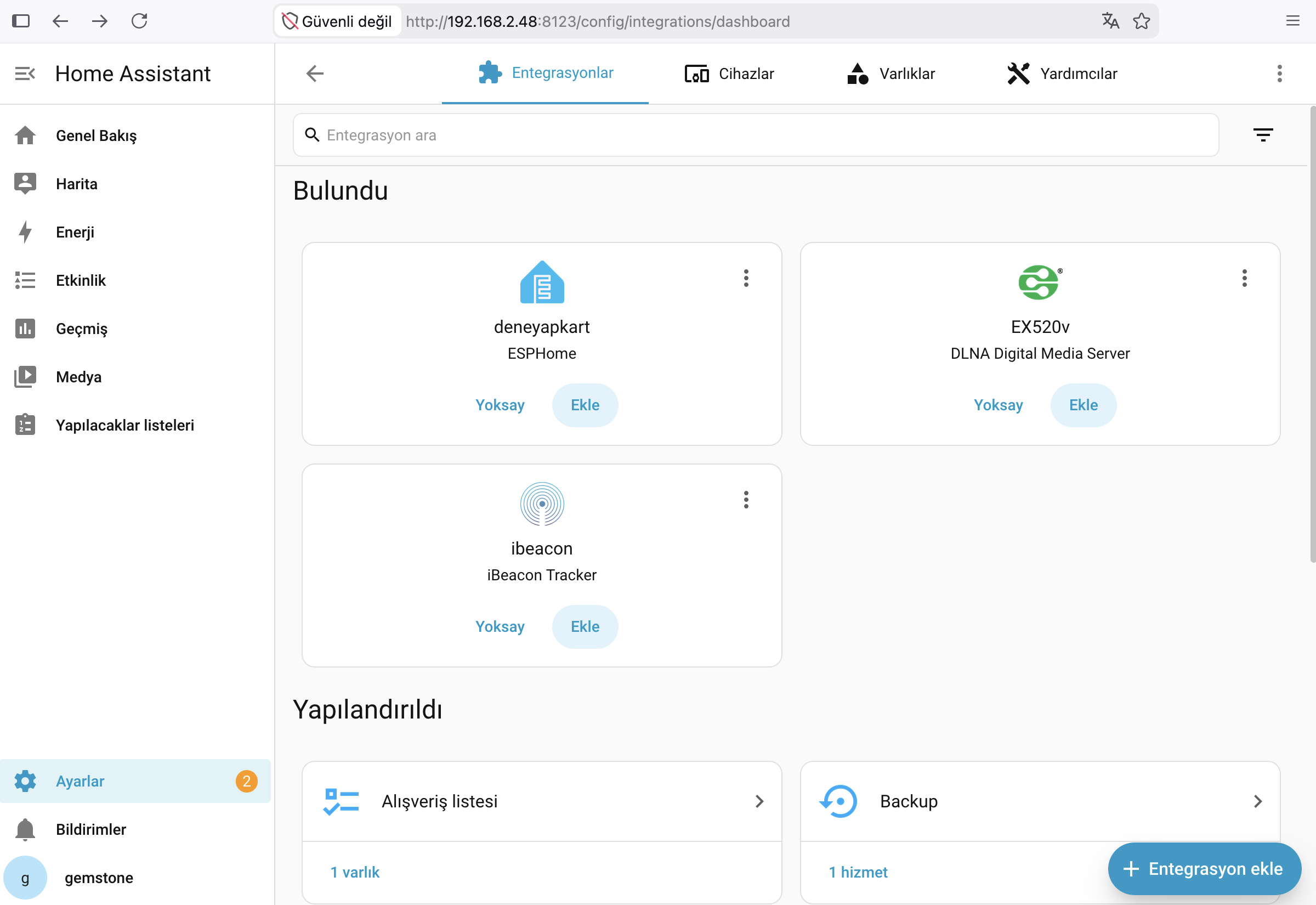The image size is (1316, 905).
Task: Open the deneyapkart card overflow menu
Action: [x=746, y=278]
